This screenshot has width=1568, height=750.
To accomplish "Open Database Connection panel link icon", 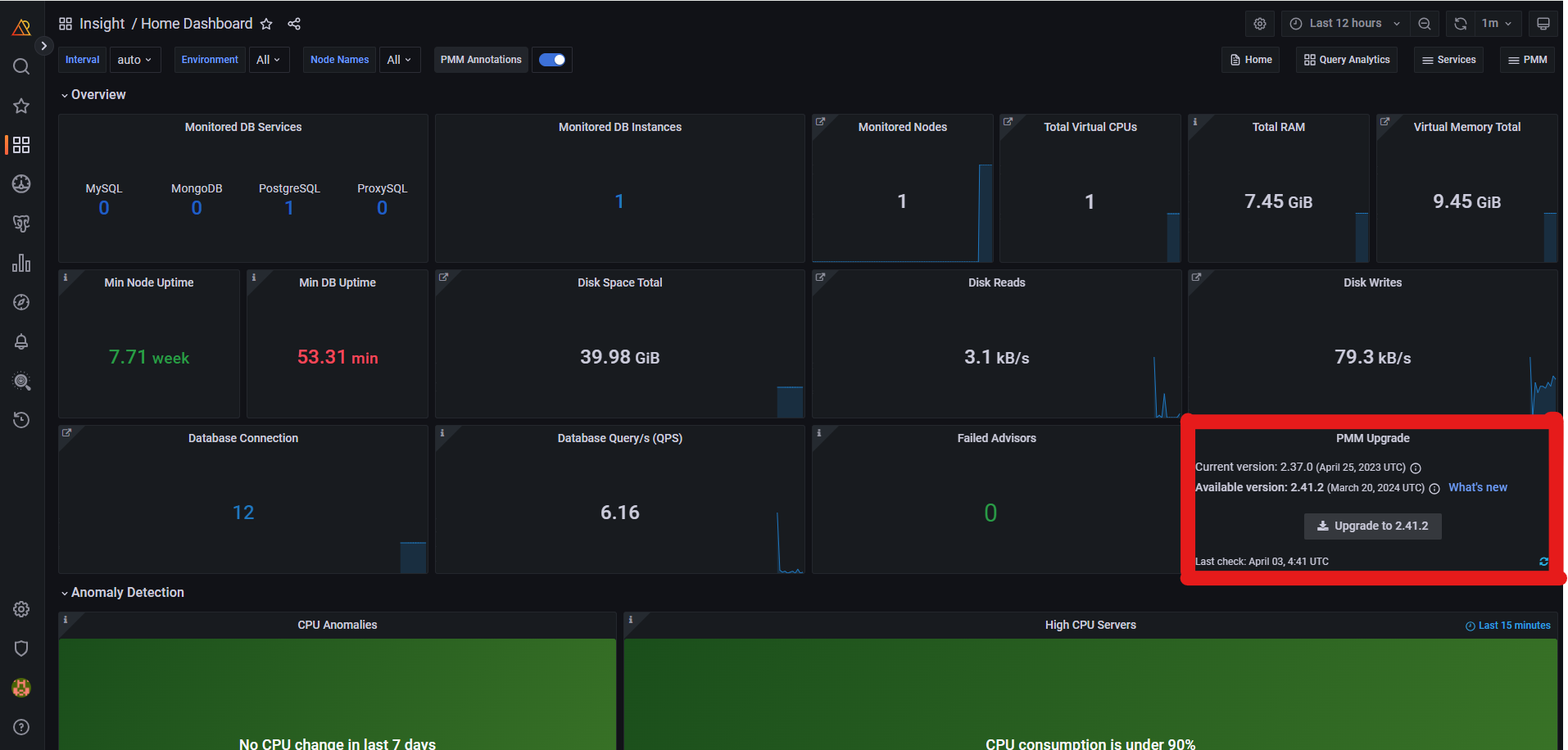I will [x=67, y=433].
